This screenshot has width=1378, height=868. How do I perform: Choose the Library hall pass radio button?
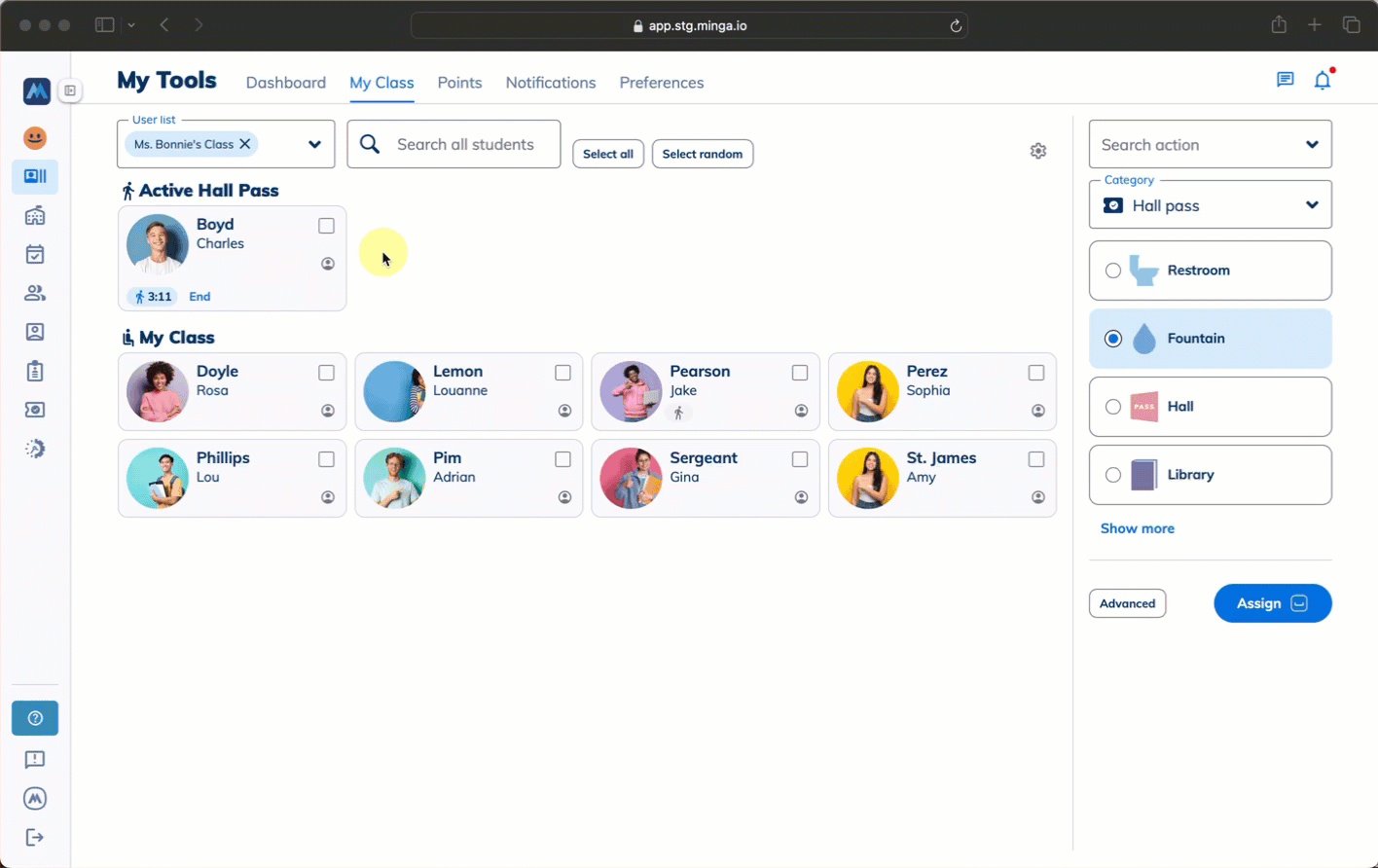[1113, 475]
